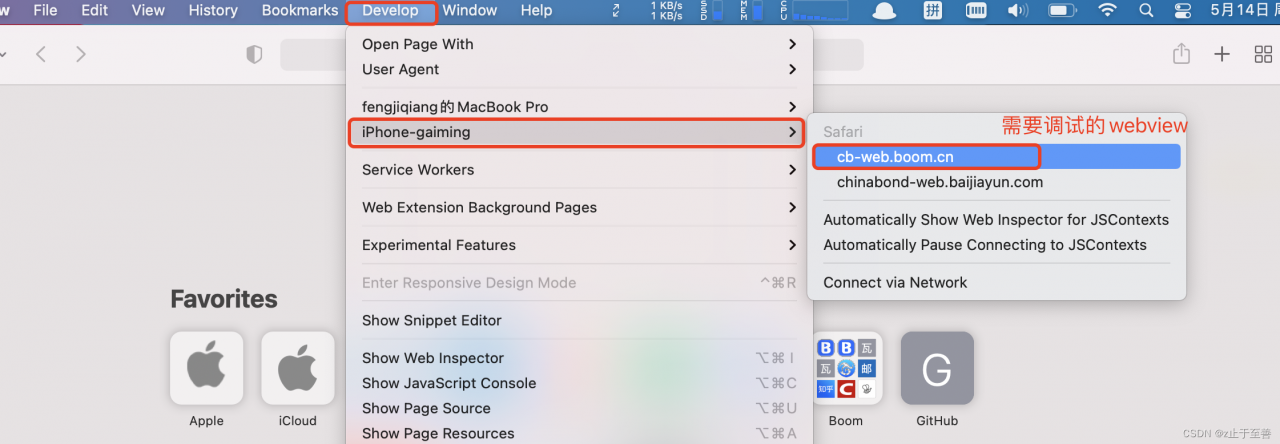Click Safari back navigation arrow
This screenshot has width=1280, height=444.
tap(41, 54)
